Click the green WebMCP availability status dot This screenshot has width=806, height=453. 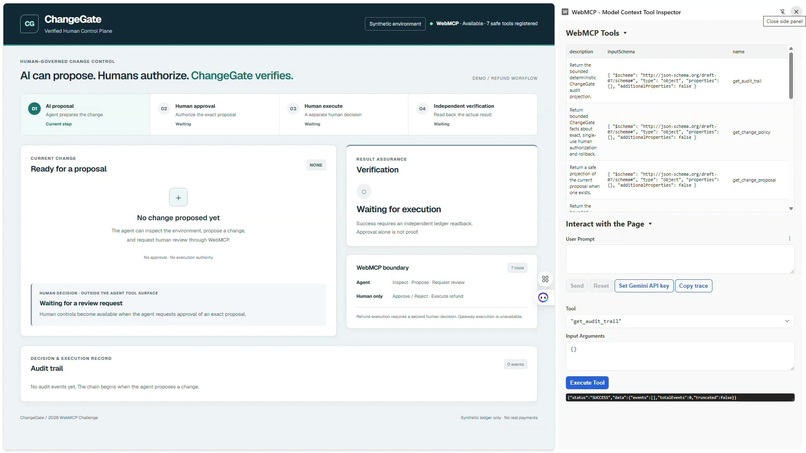tap(431, 24)
